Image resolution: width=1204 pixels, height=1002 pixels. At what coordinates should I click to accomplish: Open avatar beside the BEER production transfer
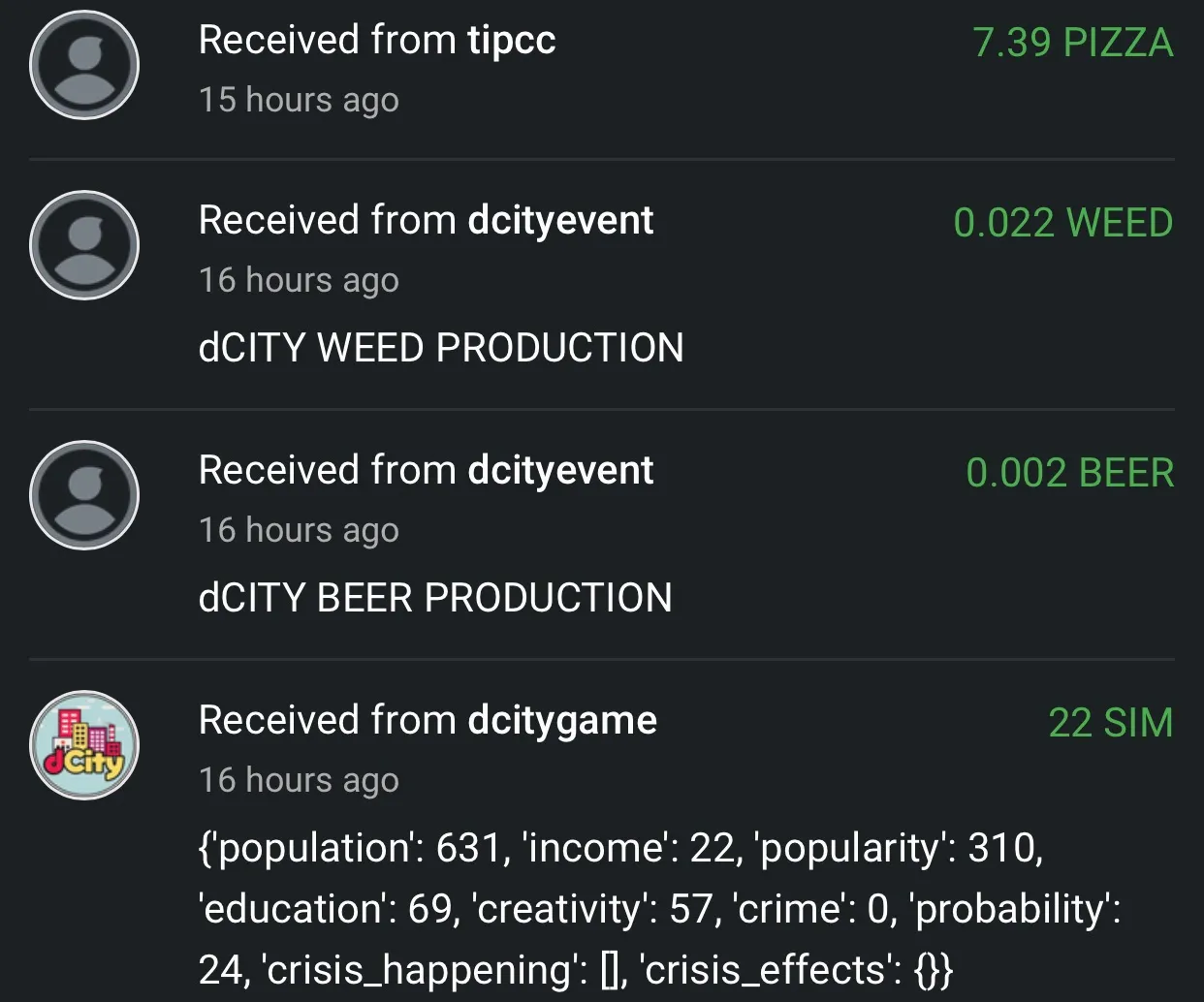pyautogui.click(x=84, y=495)
